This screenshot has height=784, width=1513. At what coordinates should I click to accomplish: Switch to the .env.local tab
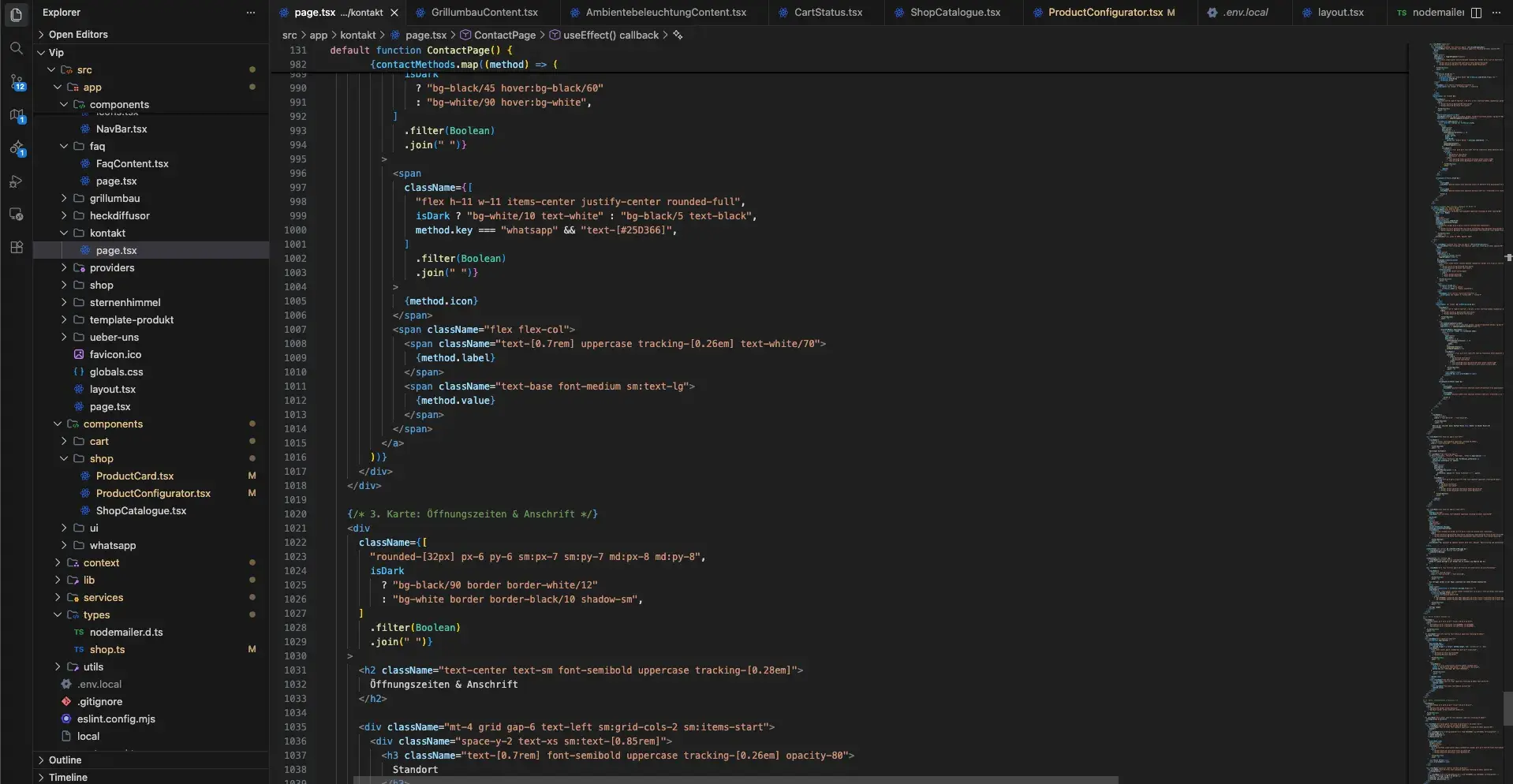point(1245,12)
